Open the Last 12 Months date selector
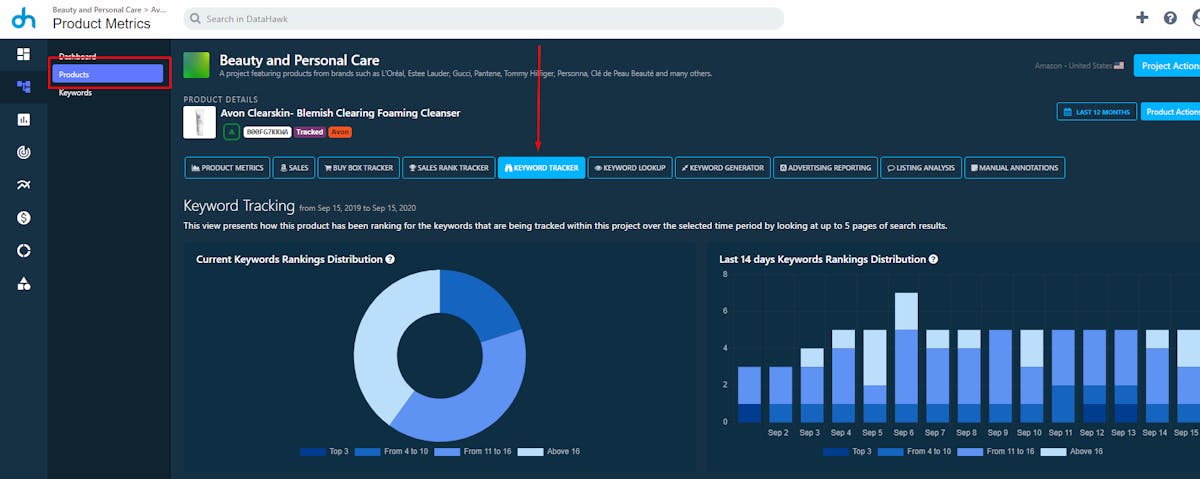1200x479 pixels. tap(1096, 112)
